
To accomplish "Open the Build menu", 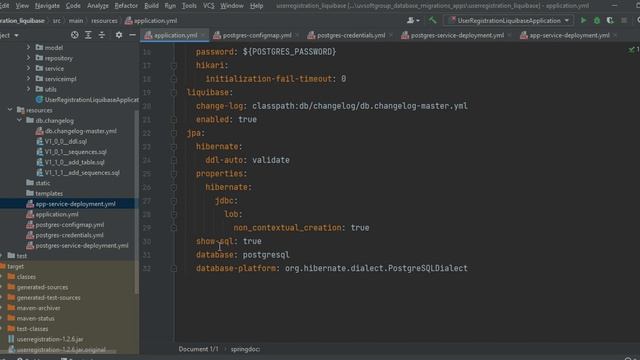I will coord(151,6).
